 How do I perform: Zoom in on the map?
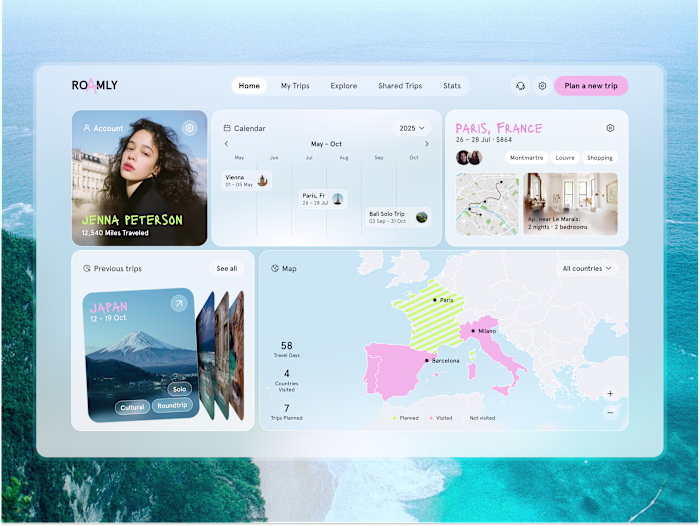point(610,393)
